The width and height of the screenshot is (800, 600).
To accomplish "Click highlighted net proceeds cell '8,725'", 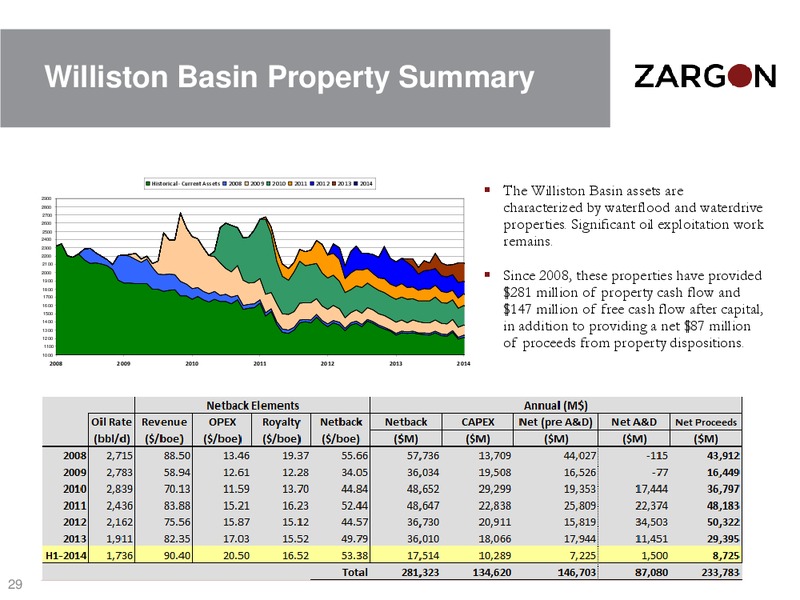I will coord(727,555).
